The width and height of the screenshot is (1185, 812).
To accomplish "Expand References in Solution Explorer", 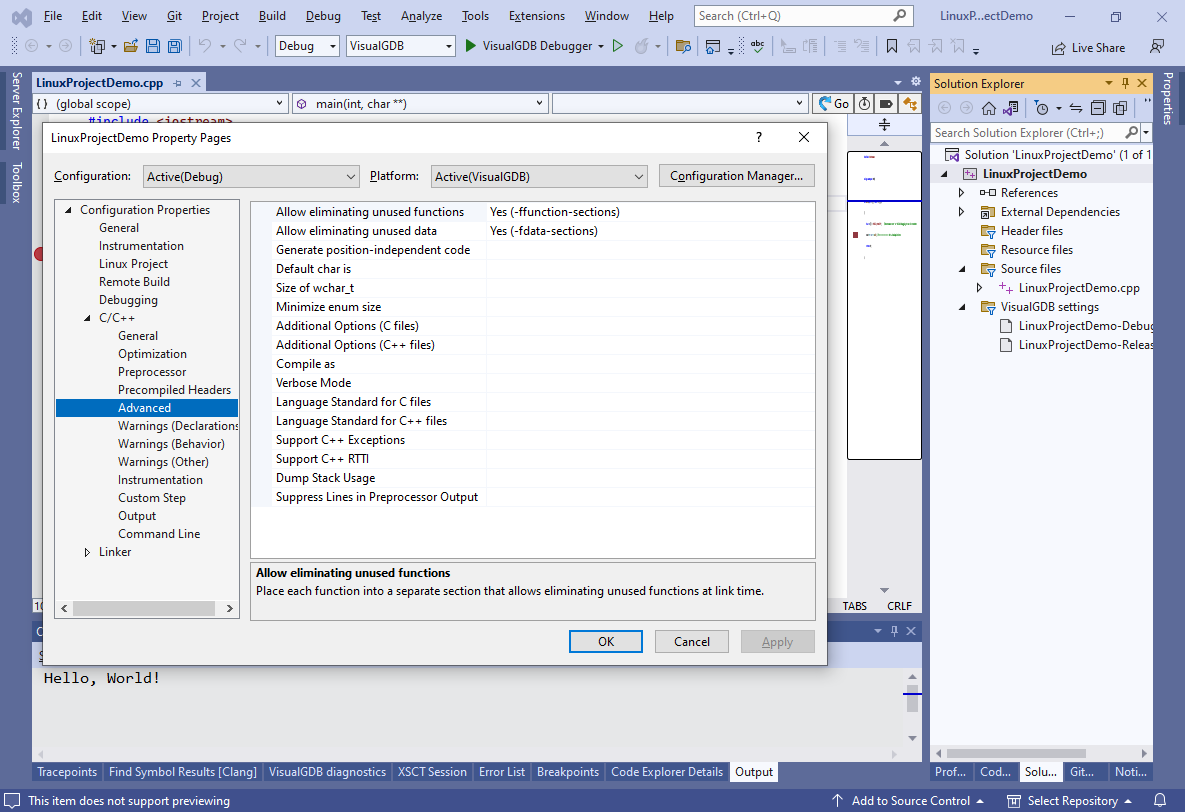I will click(961, 193).
